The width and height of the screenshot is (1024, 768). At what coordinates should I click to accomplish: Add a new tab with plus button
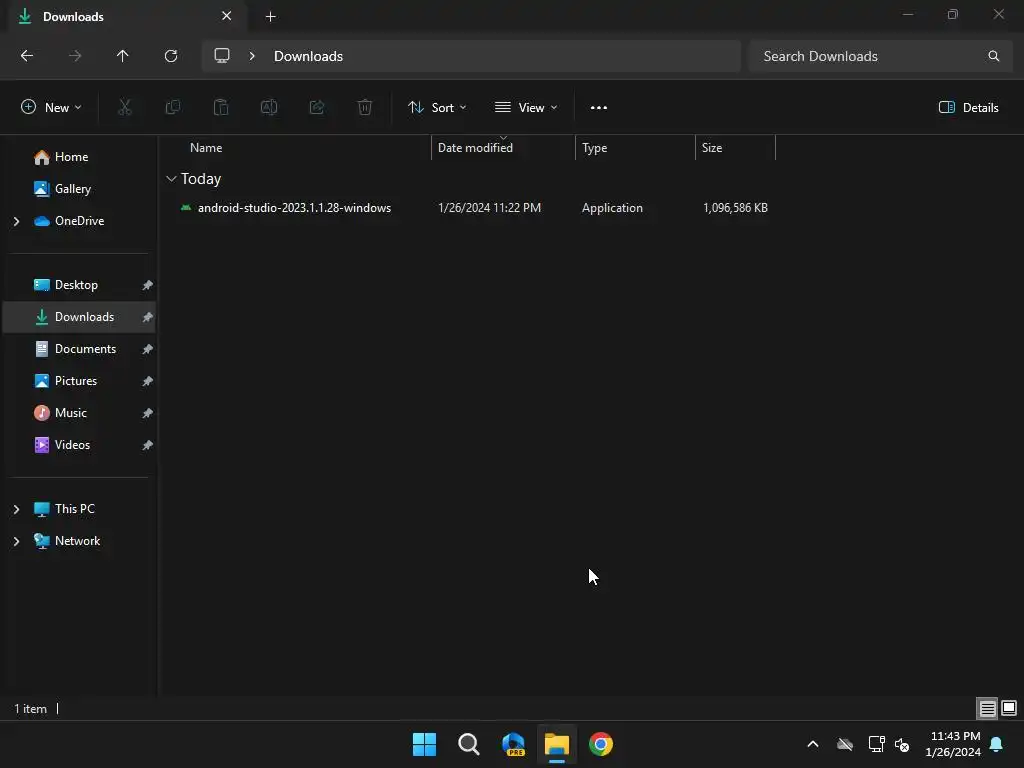(270, 16)
